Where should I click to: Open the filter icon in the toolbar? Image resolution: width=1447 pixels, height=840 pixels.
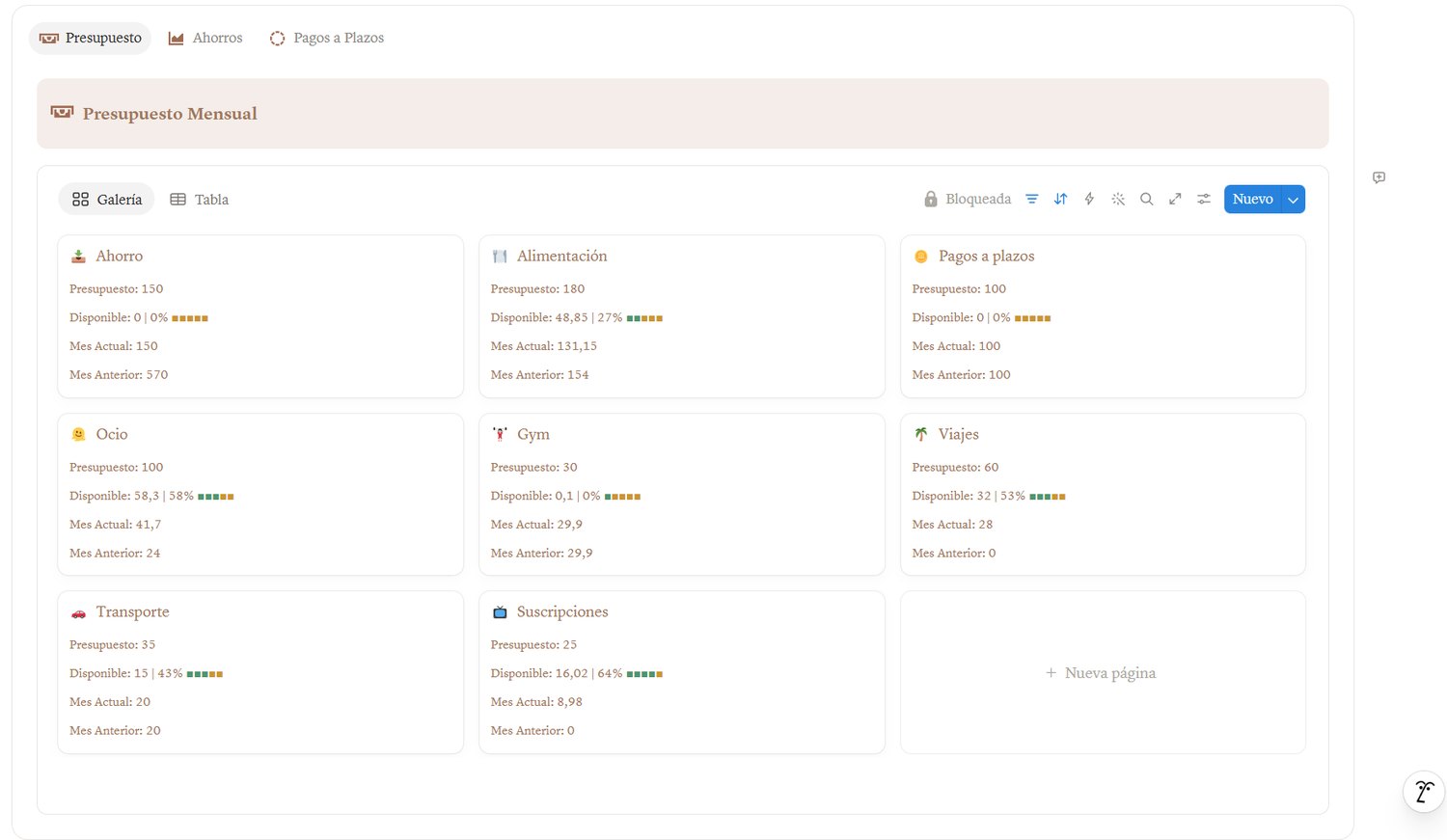(x=1031, y=200)
